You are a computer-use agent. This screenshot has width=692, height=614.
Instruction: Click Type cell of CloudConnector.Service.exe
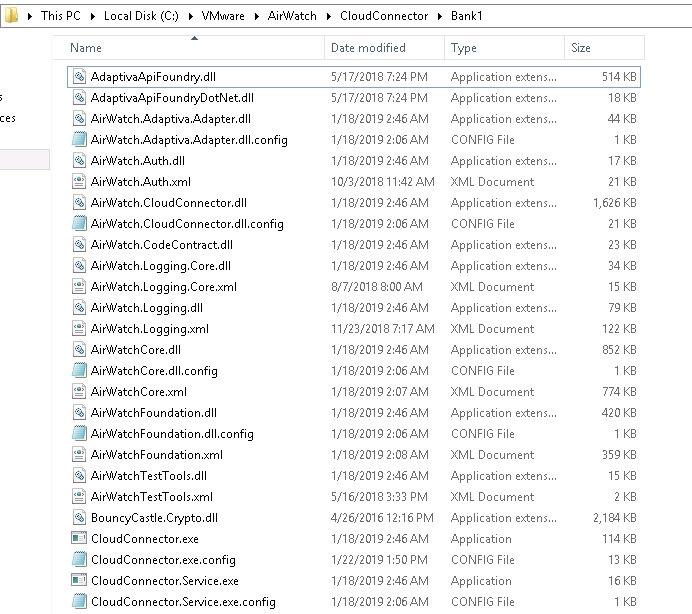pos(481,581)
